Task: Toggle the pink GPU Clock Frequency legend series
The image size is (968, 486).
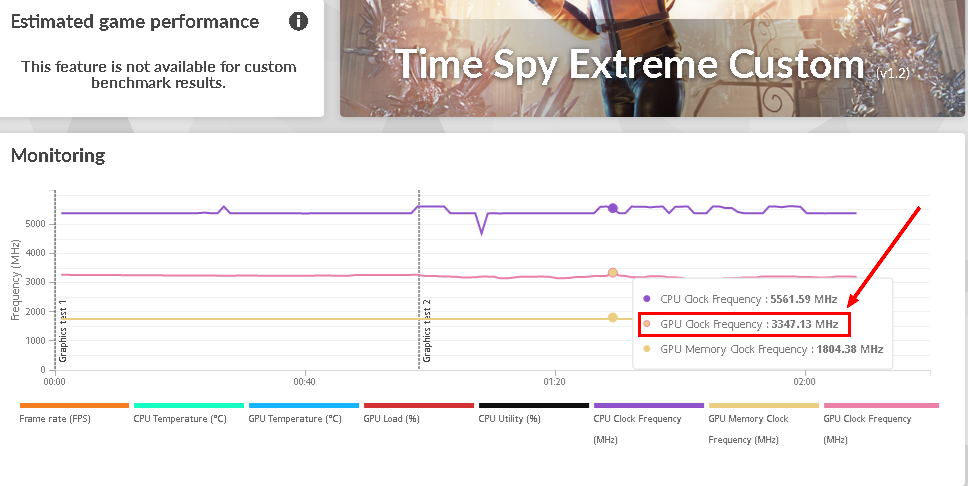Action: coord(881,424)
